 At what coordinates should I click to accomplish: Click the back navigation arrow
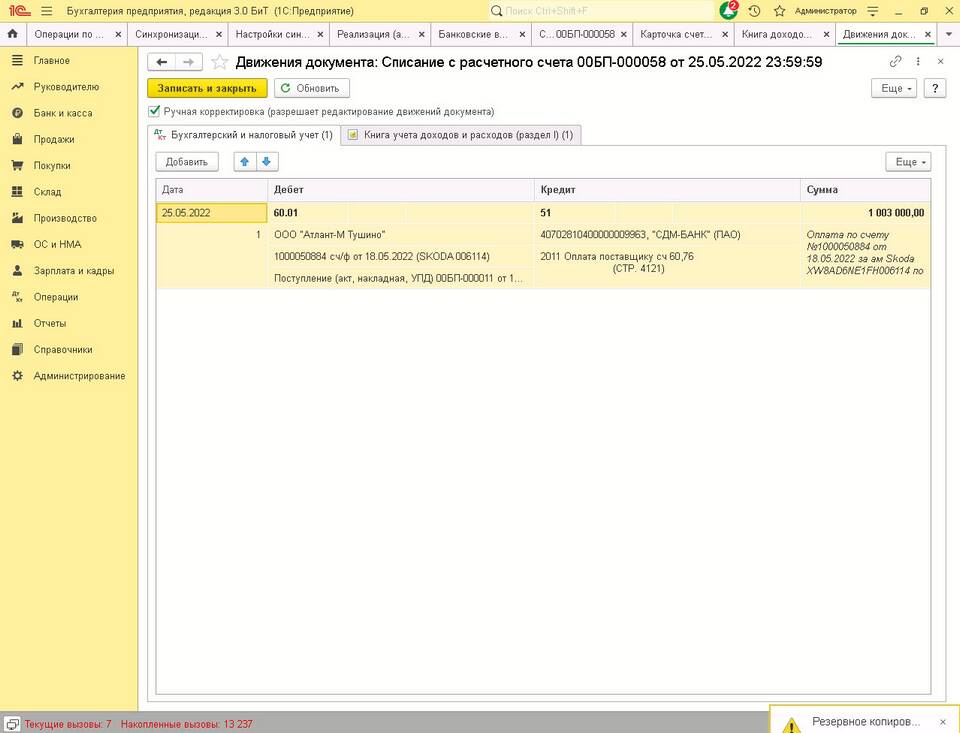pos(162,62)
